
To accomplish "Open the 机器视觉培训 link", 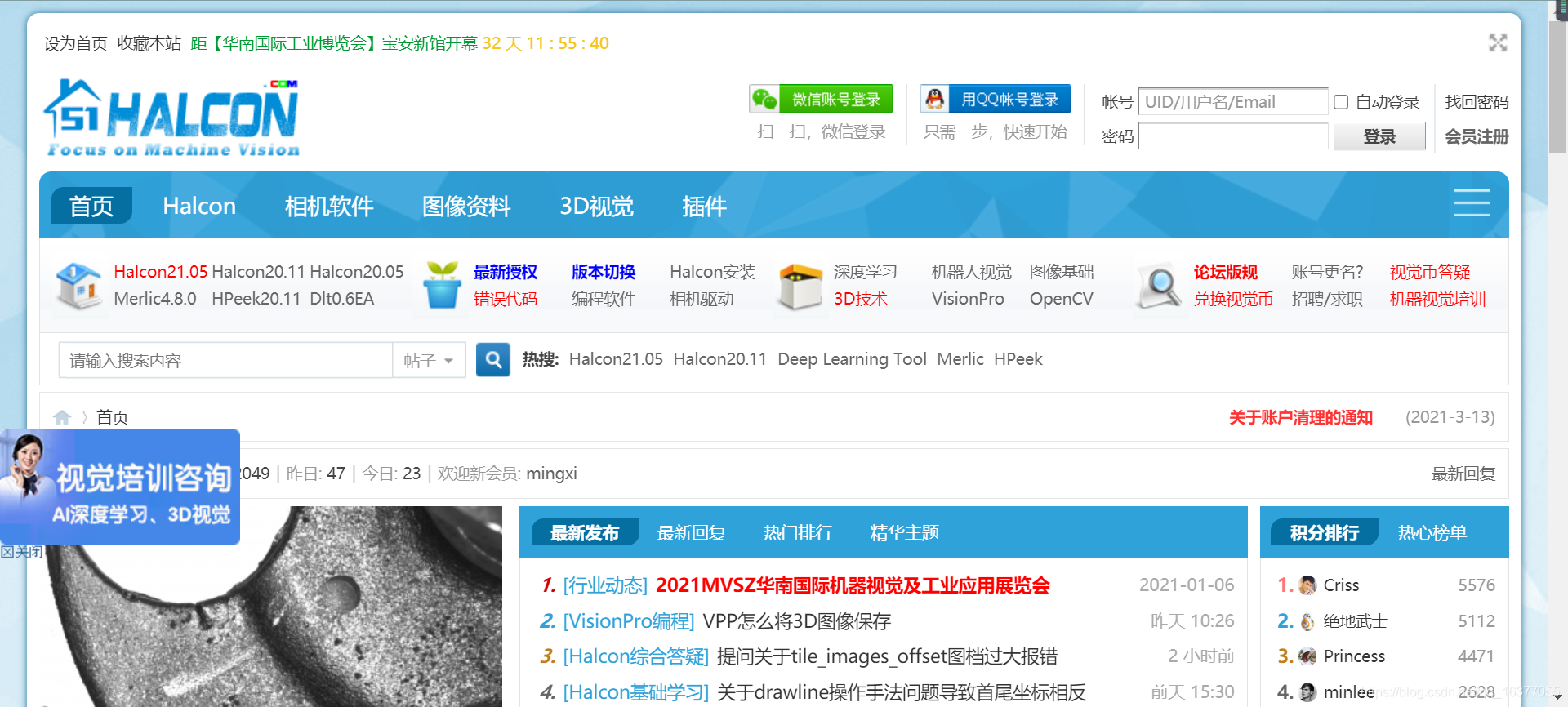I will 1438,299.
